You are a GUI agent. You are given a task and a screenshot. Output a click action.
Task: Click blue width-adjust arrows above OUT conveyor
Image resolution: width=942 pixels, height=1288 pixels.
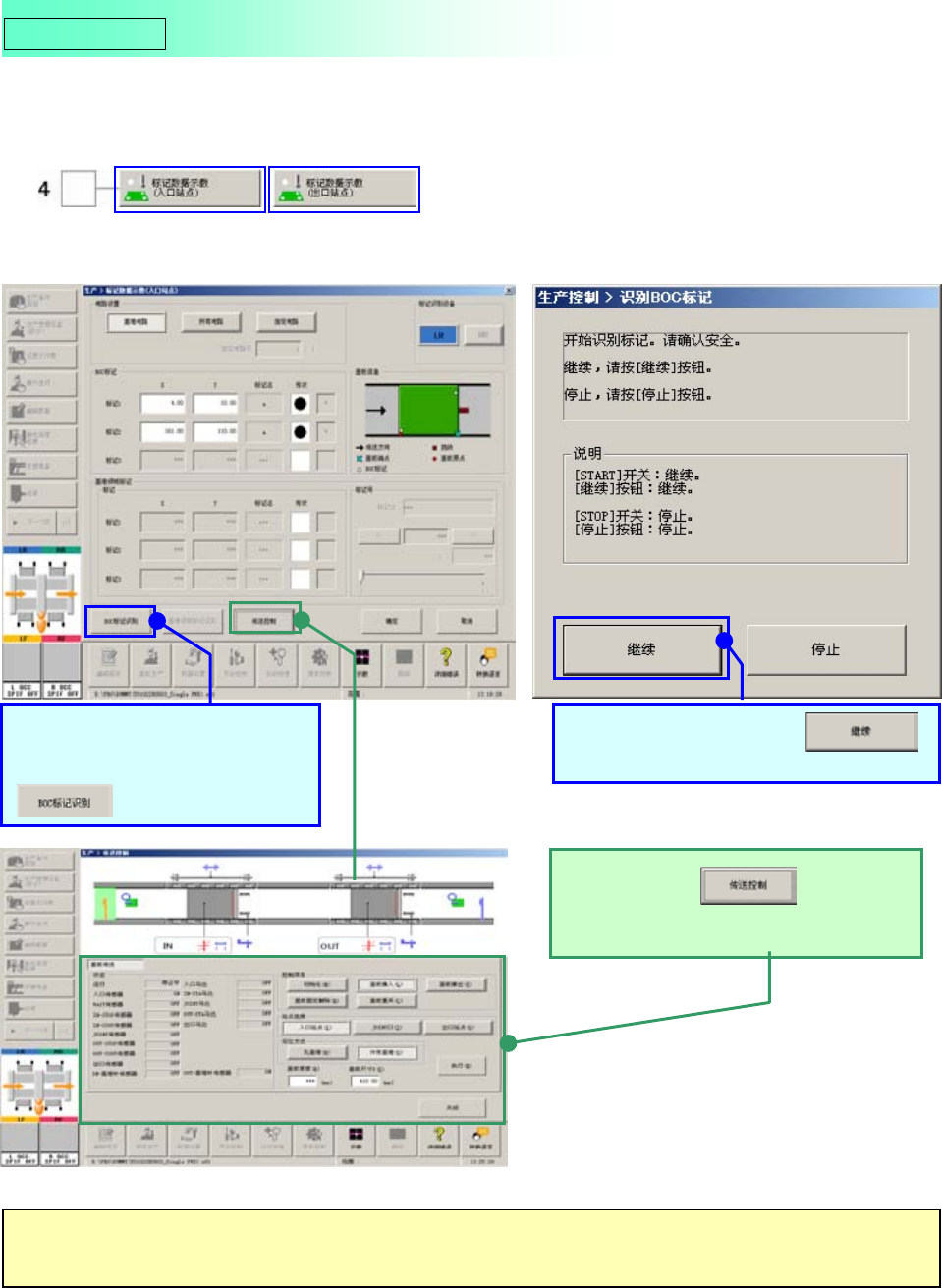pos(374,868)
